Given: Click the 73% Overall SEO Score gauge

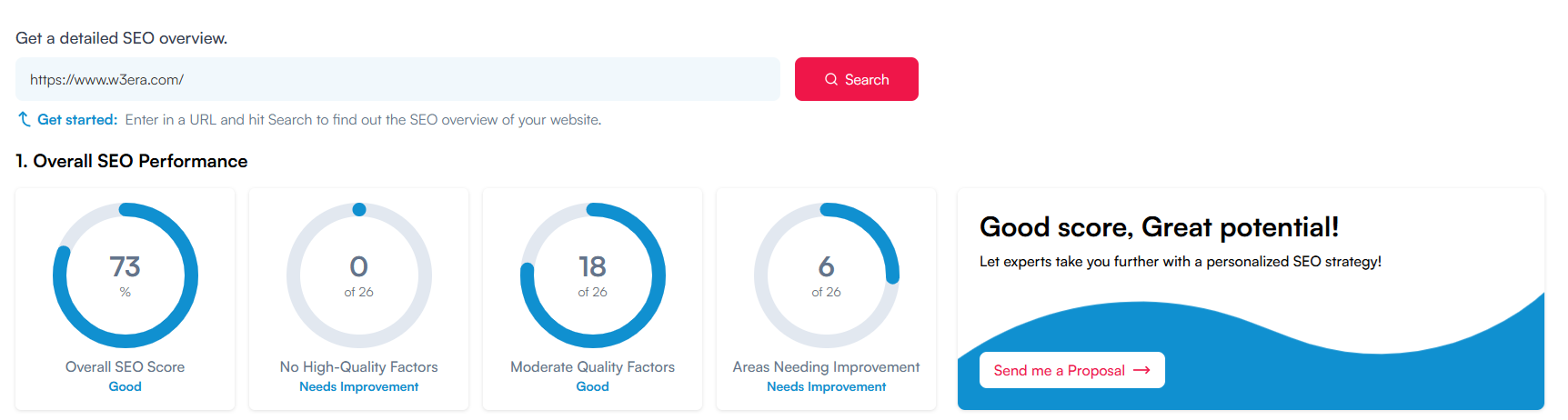Looking at the screenshot, I should coord(126,275).
